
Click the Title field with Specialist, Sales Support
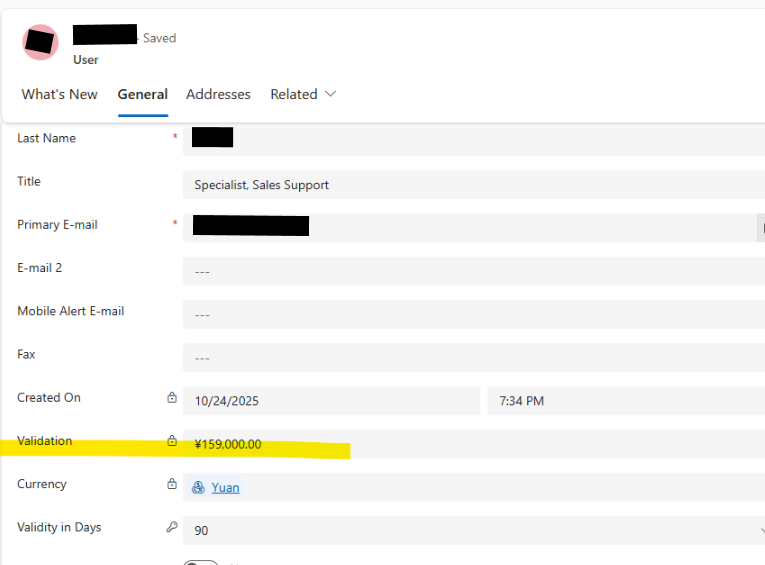pos(474,184)
